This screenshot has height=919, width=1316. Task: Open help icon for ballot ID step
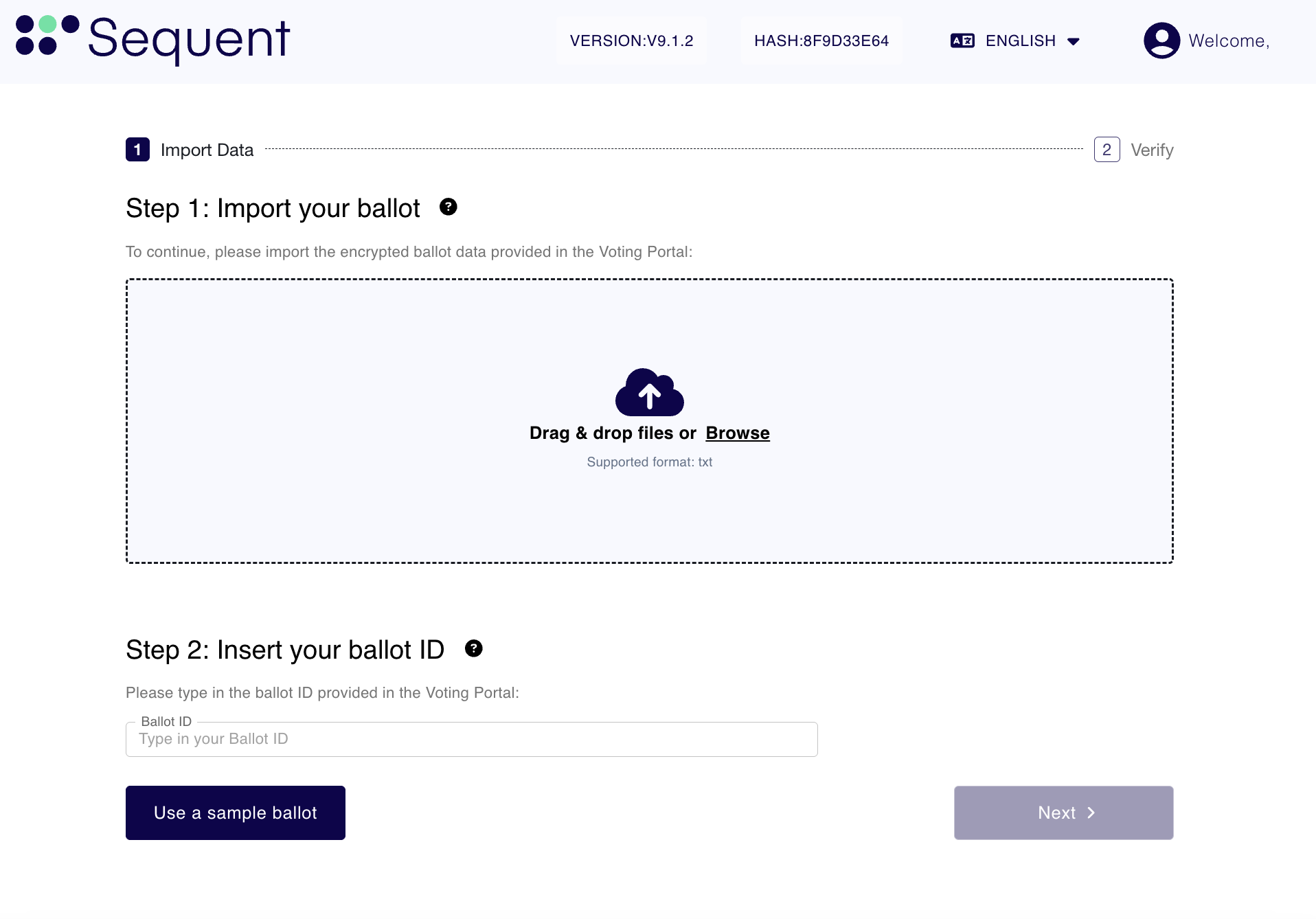pos(474,648)
